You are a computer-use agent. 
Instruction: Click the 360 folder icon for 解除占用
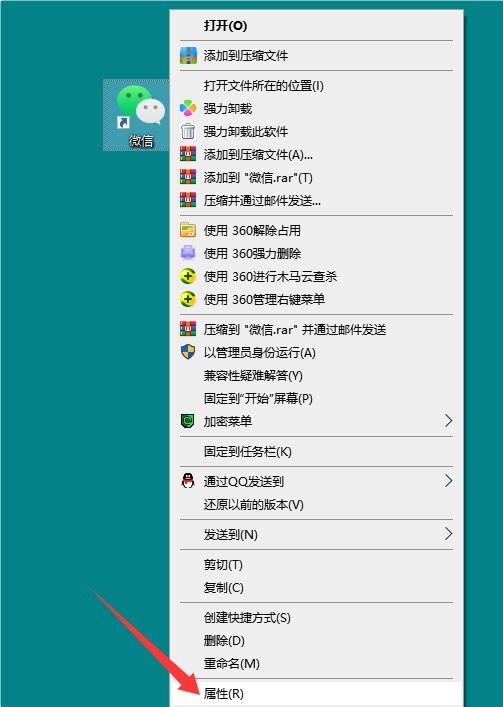point(188,230)
